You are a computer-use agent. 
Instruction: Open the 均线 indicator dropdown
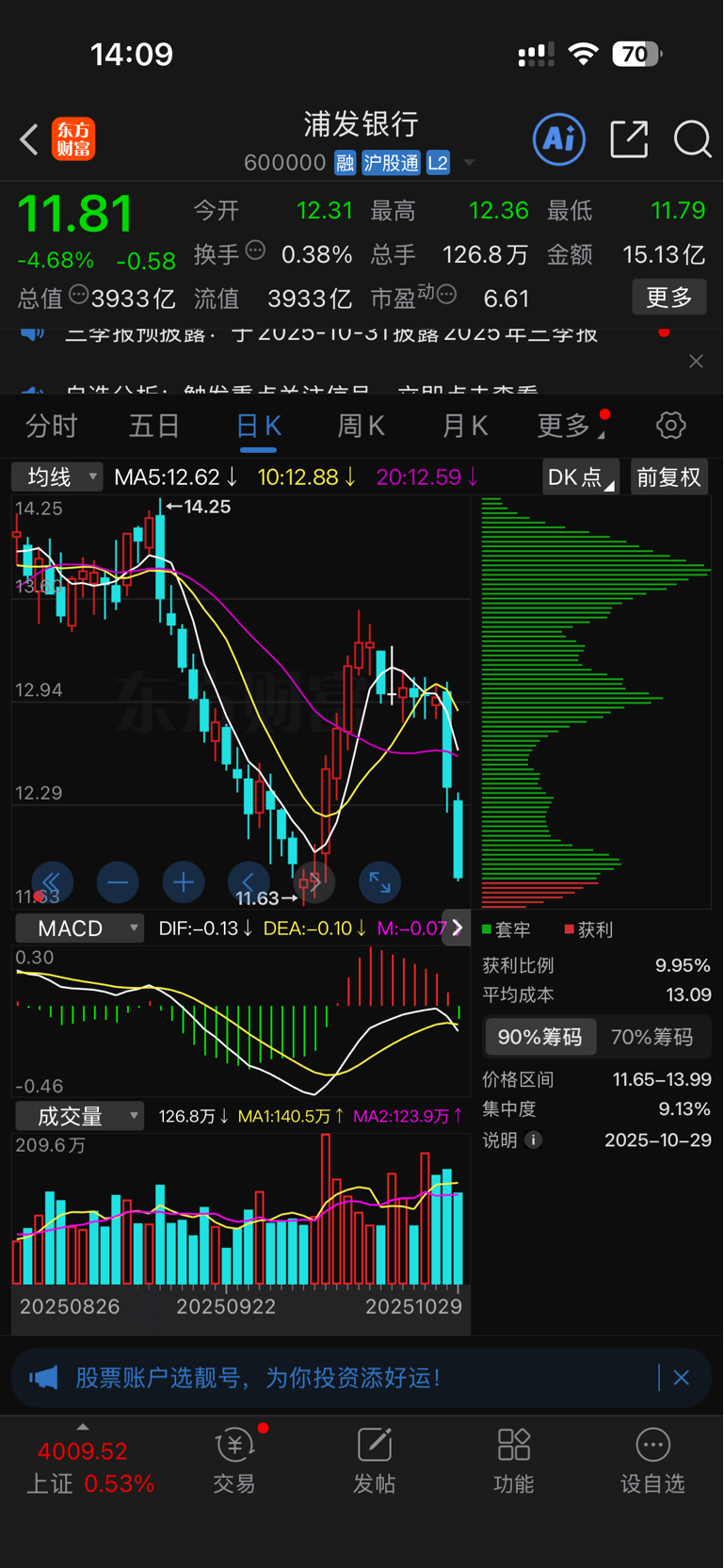coord(56,477)
